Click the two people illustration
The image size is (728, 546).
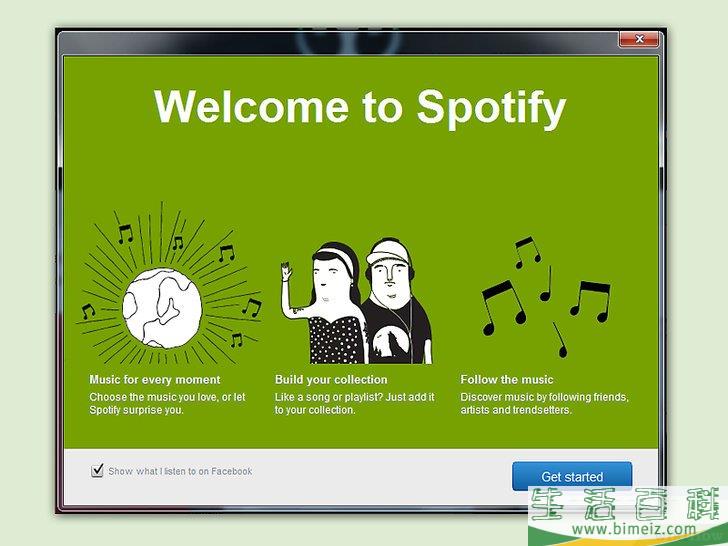coord(357,301)
